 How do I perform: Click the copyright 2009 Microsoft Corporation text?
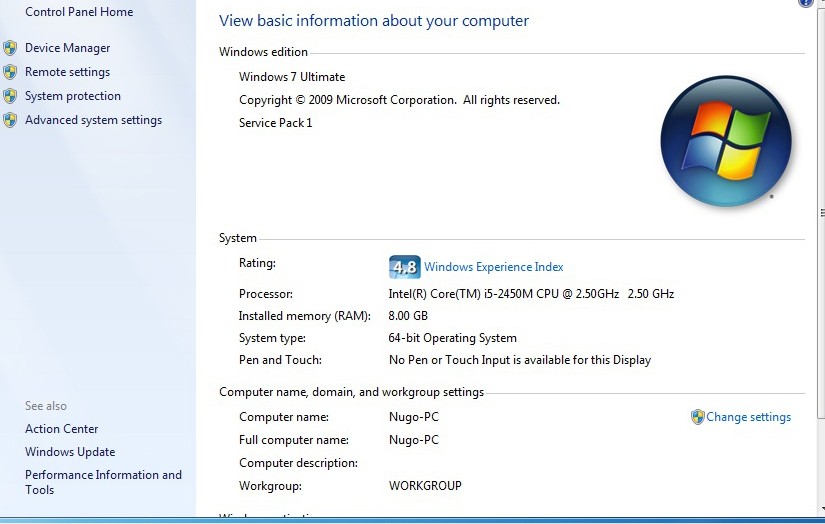coord(399,100)
